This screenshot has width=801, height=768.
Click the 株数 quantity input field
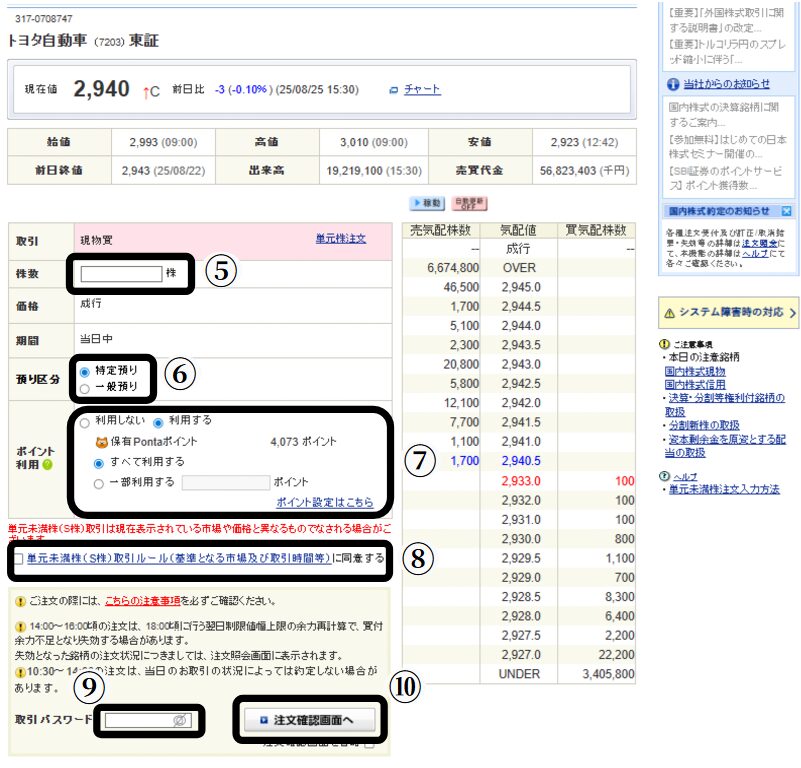[x=121, y=273]
